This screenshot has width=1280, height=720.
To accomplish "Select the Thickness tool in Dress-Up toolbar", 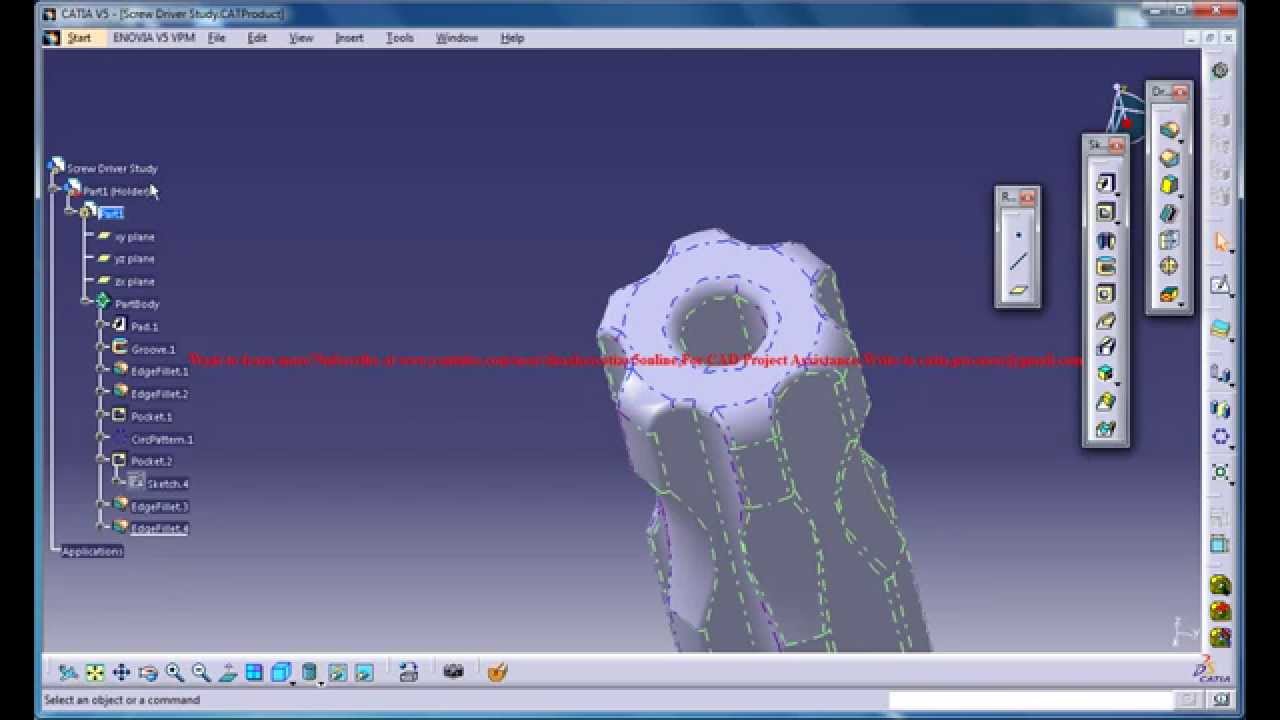I will [x=1168, y=240].
